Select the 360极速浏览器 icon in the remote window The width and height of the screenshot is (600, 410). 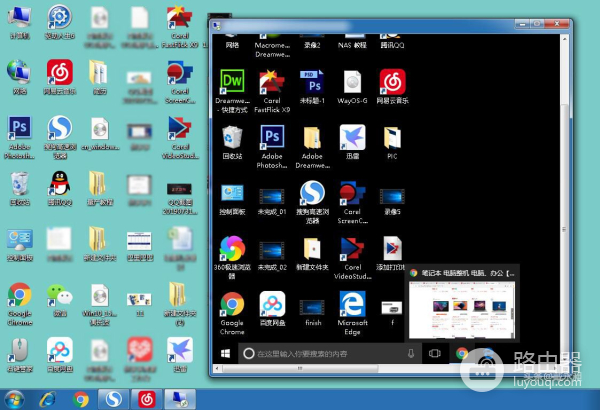[232, 248]
